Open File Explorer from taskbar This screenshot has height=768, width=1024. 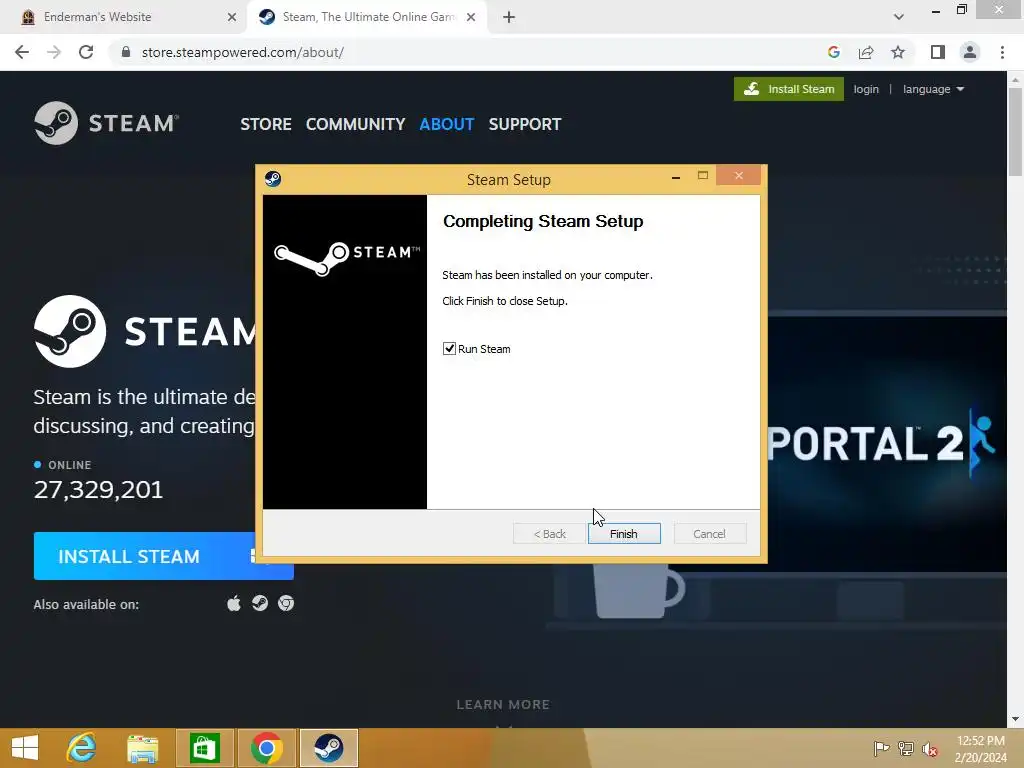click(142, 748)
